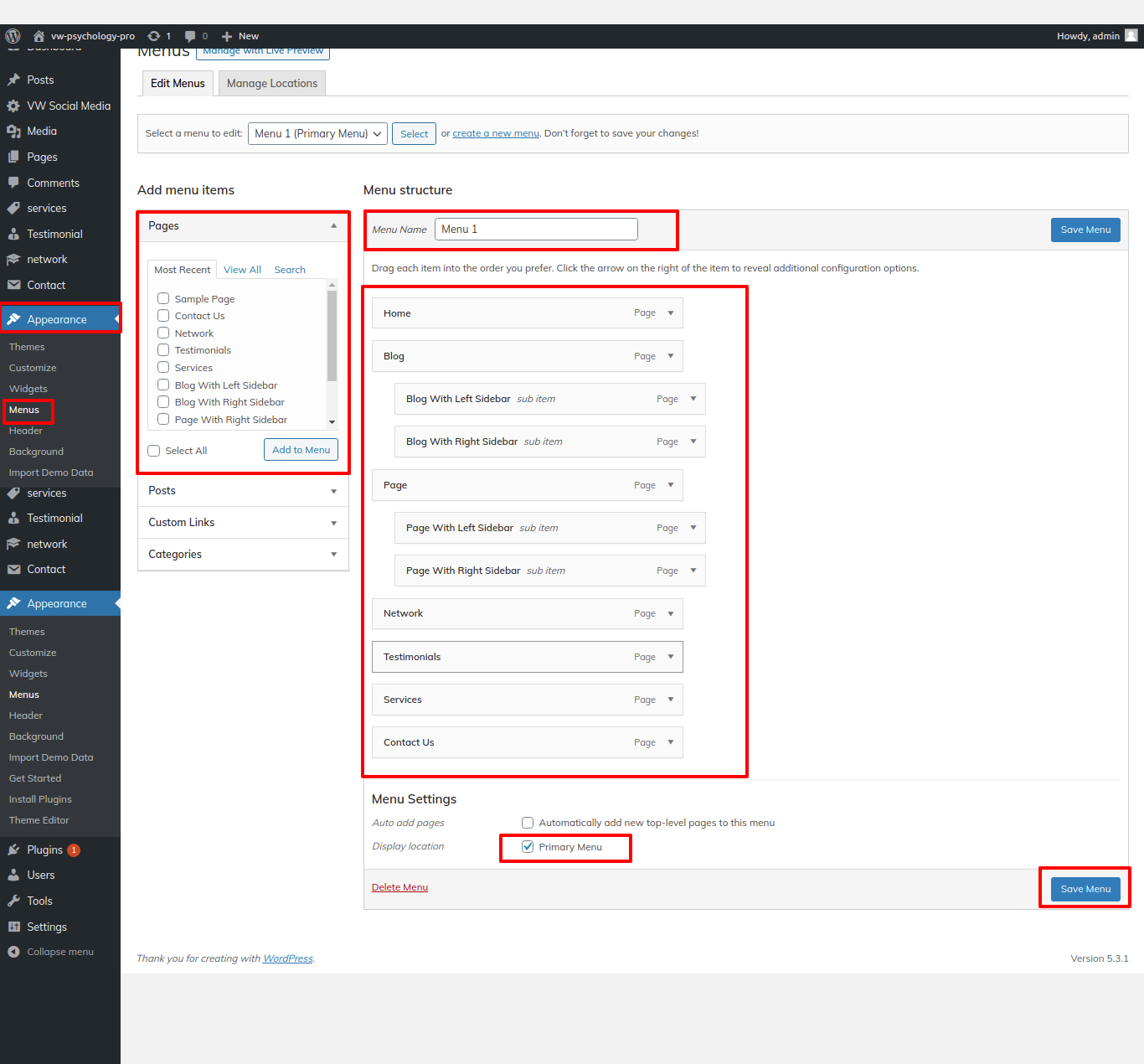The image size is (1144, 1064).
Task: Click the Add to Menu button
Action: [x=301, y=450]
